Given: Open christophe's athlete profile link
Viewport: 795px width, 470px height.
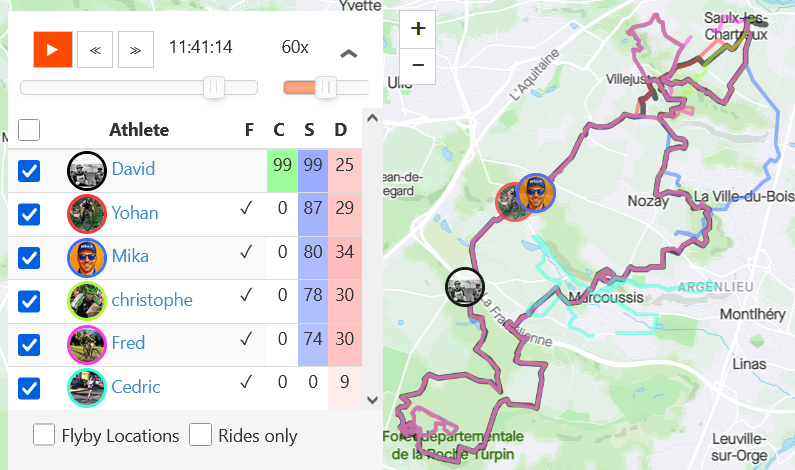Looking at the screenshot, I should tap(152, 300).
